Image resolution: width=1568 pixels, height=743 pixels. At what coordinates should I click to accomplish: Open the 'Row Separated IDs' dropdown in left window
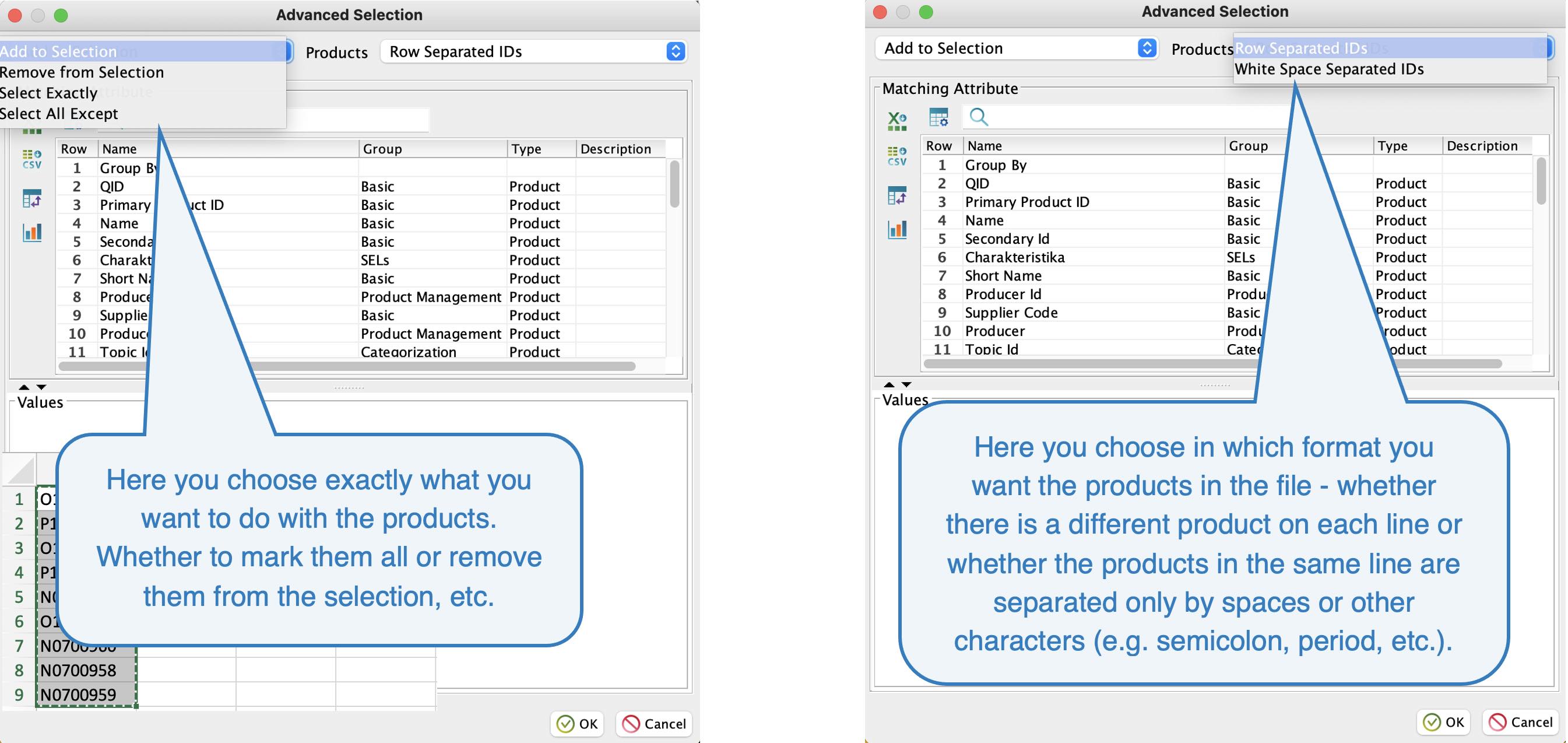coord(533,51)
